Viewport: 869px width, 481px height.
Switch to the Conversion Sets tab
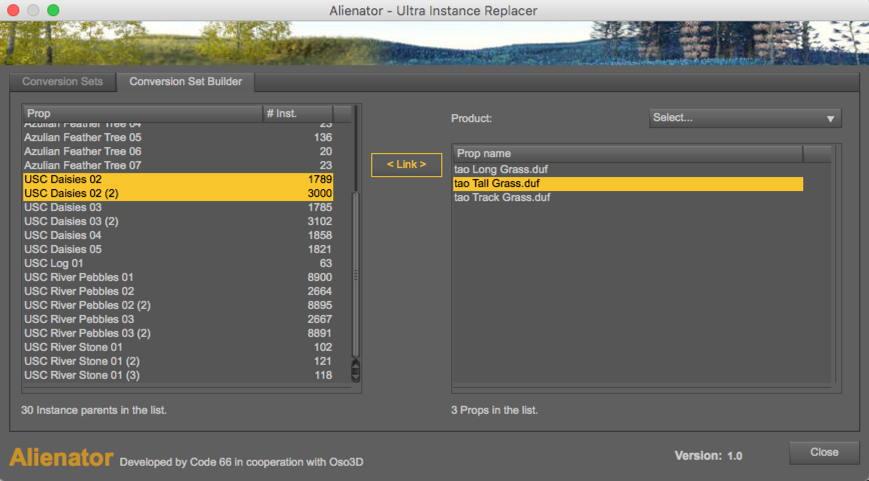pos(63,81)
